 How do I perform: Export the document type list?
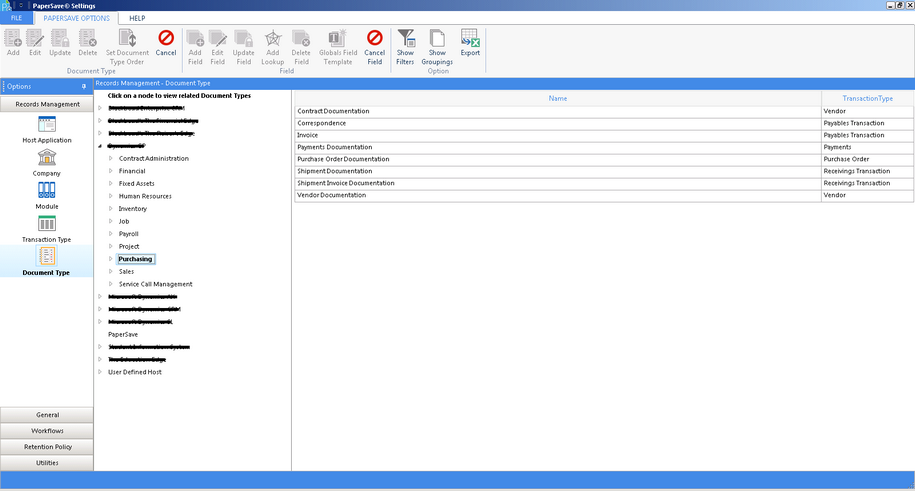click(x=470, y=43)
